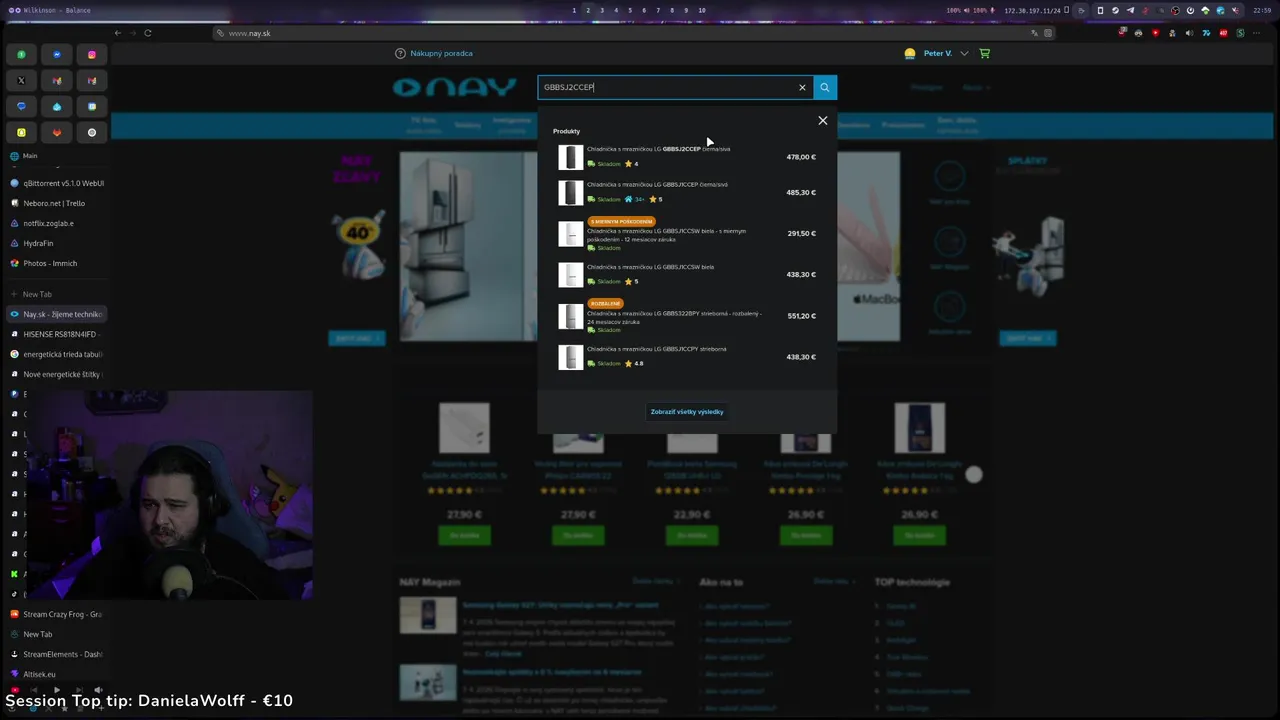Image resolution: width=1280 pixels, height=720 pixels.
Task: Click the browser back arrow
Action: (118, 33)
